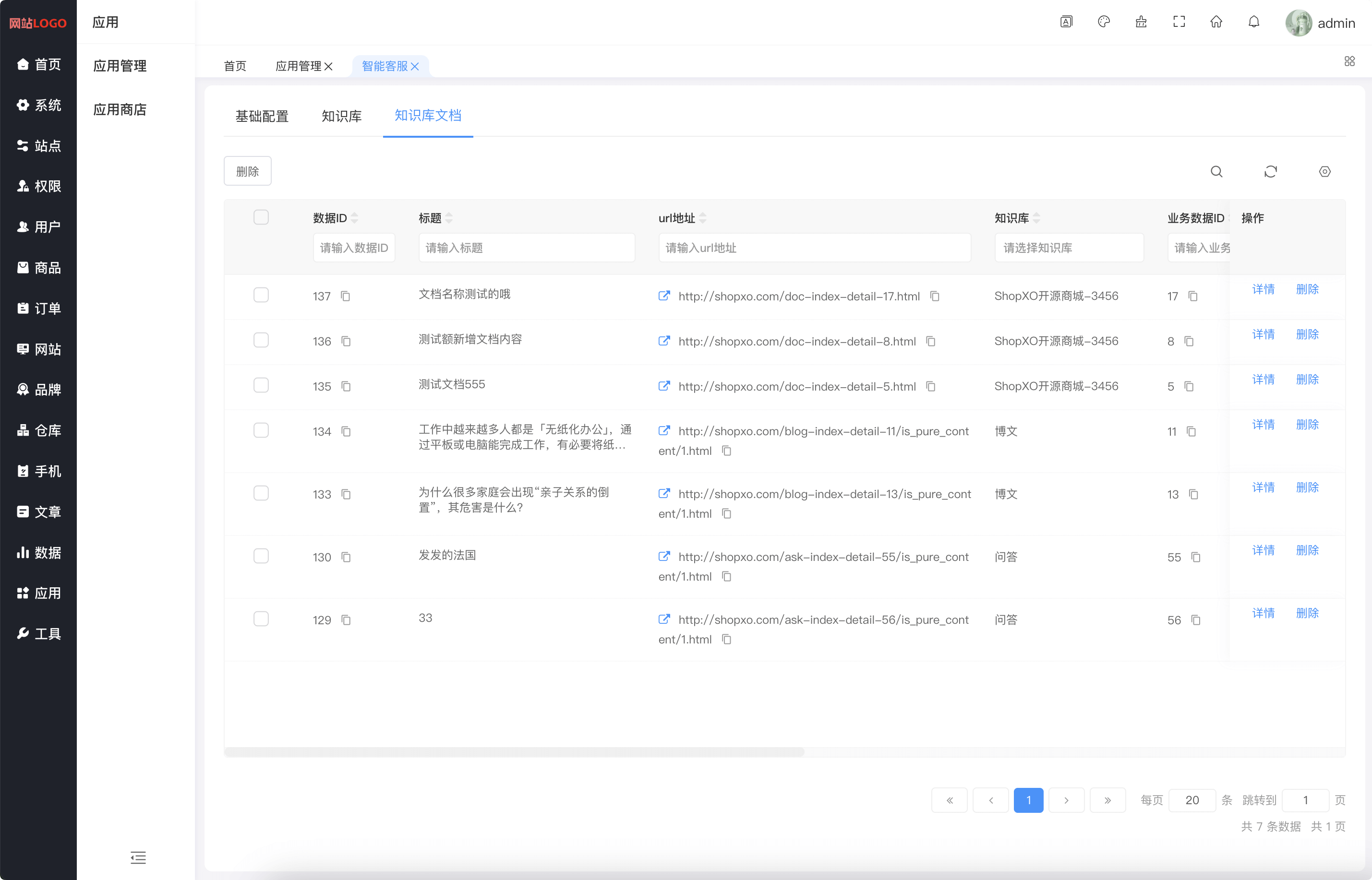Viewport: 1372px width, 880px height.
Task: Open the theme palette icon
Action: pyautogui.click(x=1104, y=22)
